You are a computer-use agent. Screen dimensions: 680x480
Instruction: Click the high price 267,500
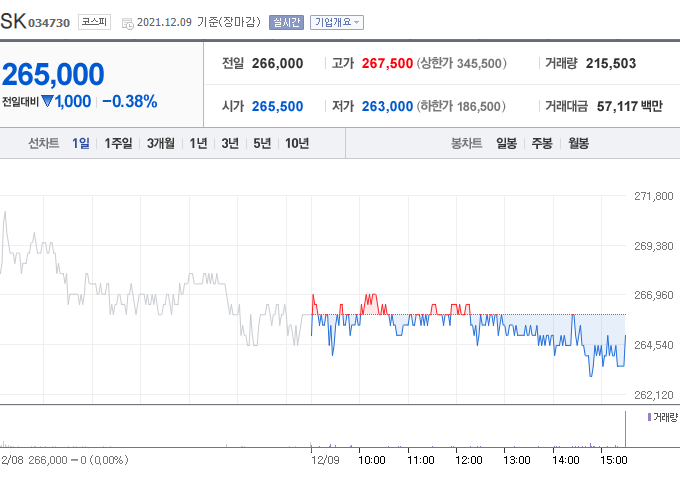(387, 63)
